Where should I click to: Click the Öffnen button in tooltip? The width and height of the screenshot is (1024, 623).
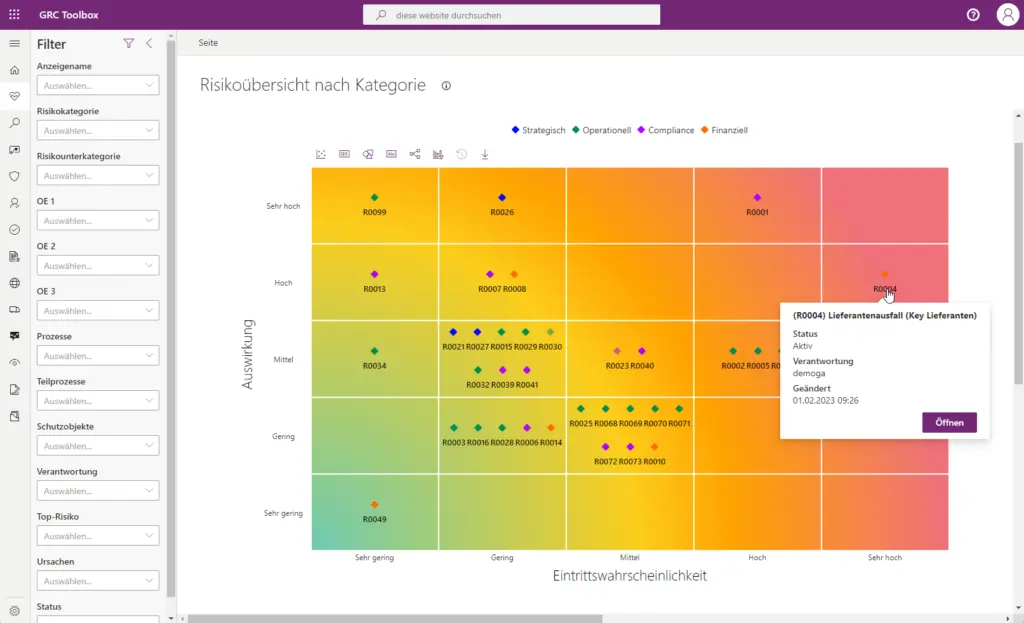(949, 423)
